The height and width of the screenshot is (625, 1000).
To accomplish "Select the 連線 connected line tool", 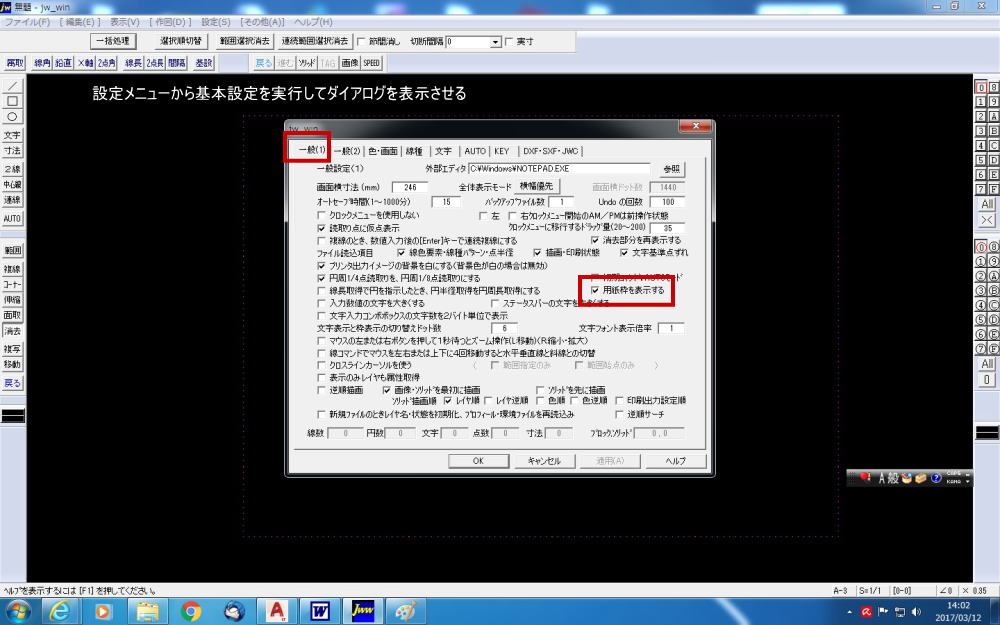I will point(12,200).
